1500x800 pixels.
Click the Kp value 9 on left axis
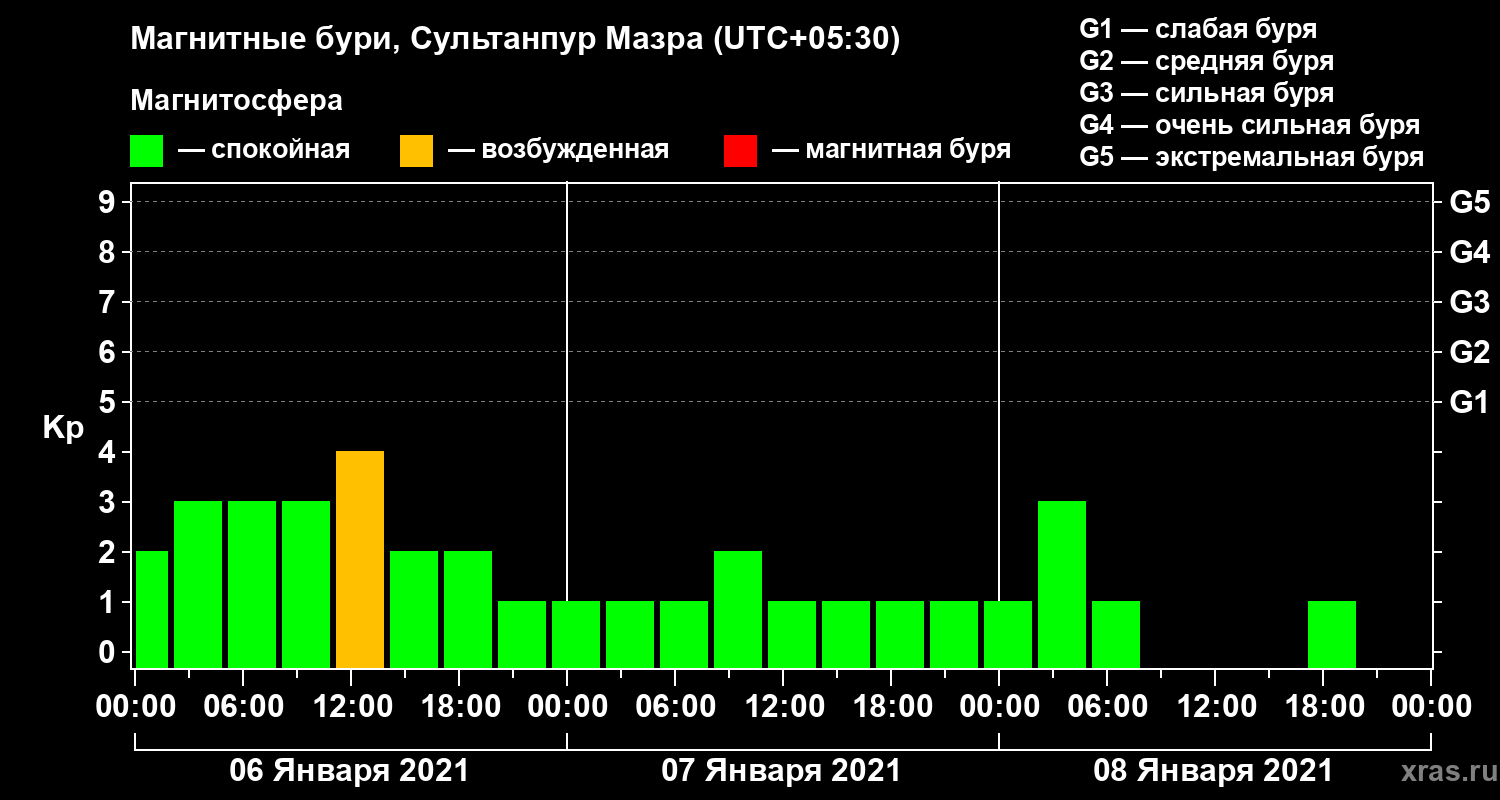coord(109,203)
